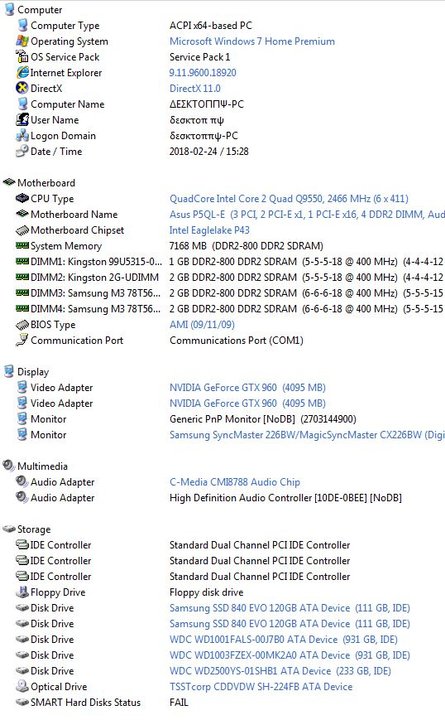The width and height of the screenshot is (445, 720).
Task: Select the BIOS Type icon
Action: point(23,325)
